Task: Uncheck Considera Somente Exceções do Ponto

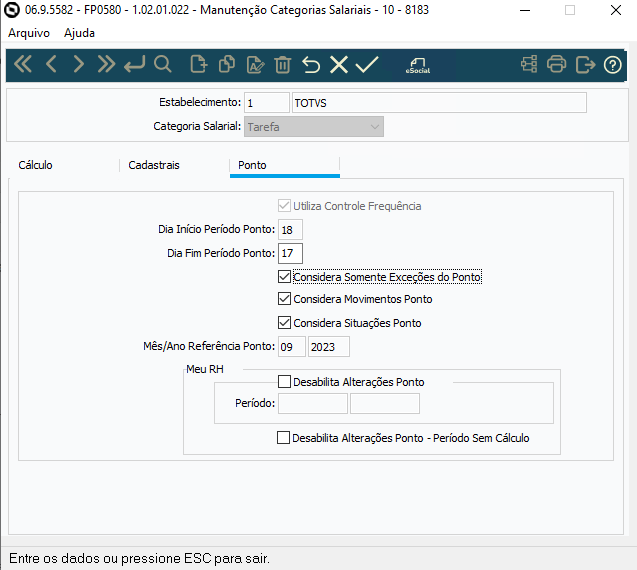Action: pos(284,277)
